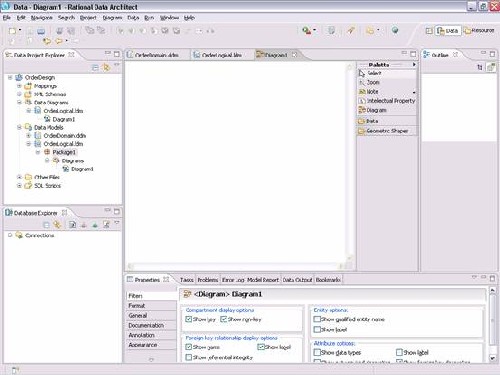Toggle Show name checkbox under foreign key options
Image resolution: width=500 pixels, height=375 pixels.
[x=188, y=347]
